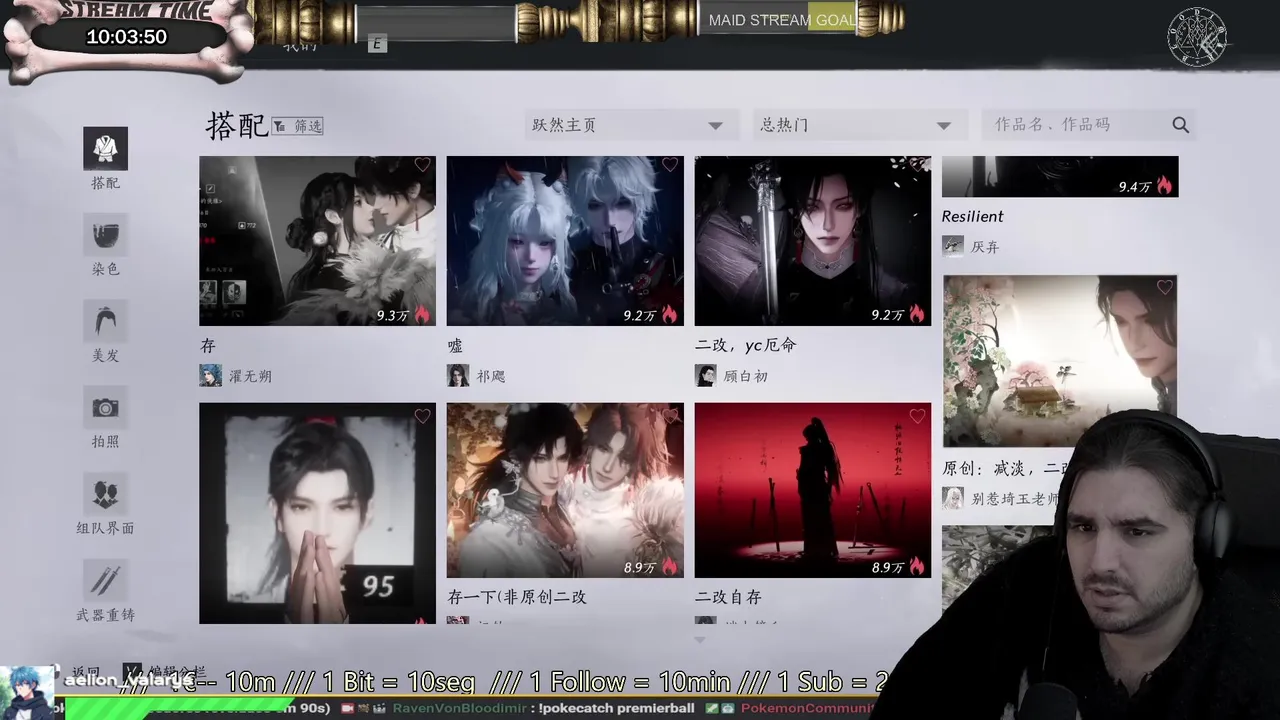Image resolution: width=1280 pixels, height=720 pixels.
Task: Click the 搭配 page heading
Action: tap(237, 125)
